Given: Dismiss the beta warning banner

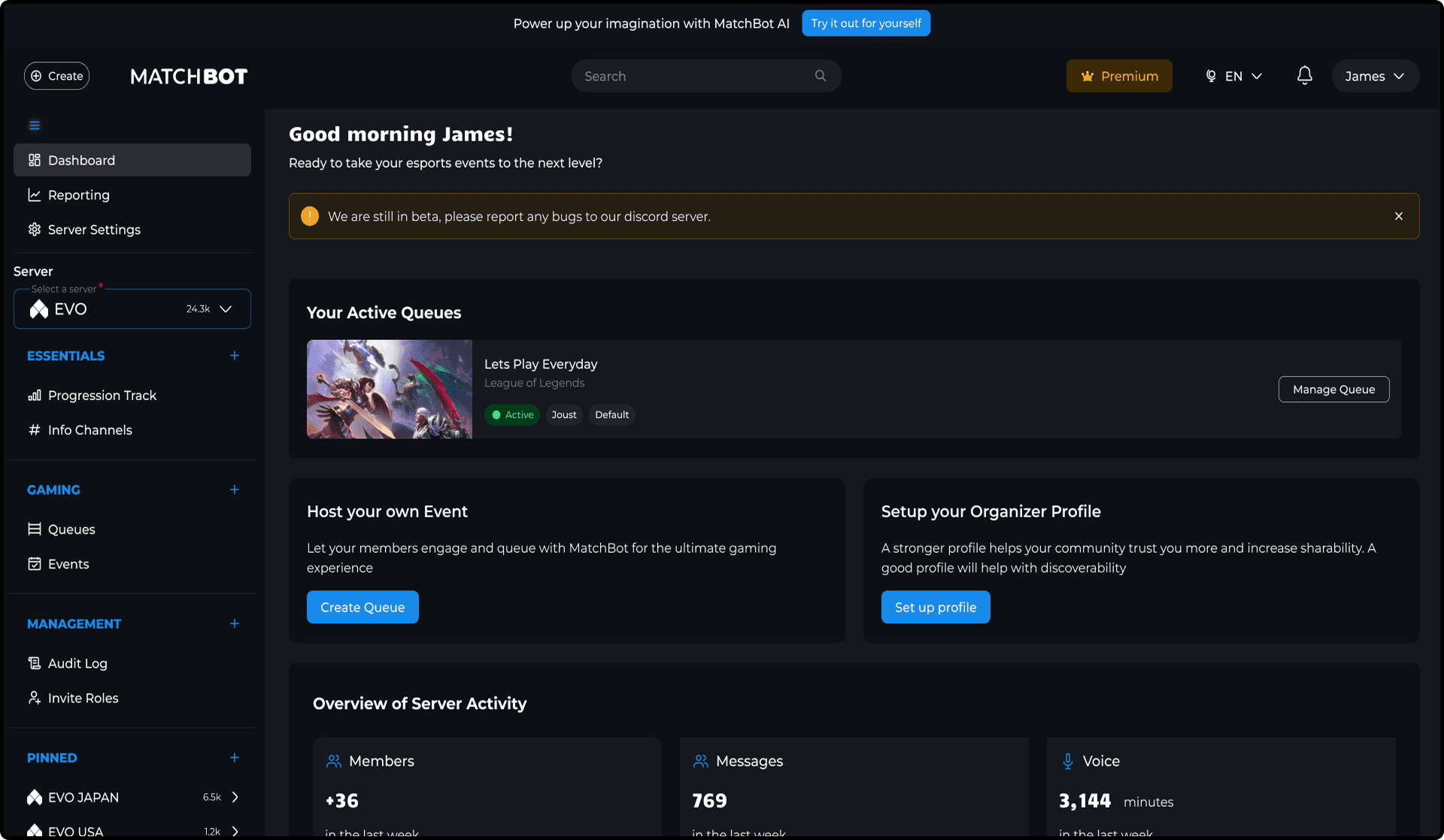Looking at the screenshot, I should (x=1399, y=217).
